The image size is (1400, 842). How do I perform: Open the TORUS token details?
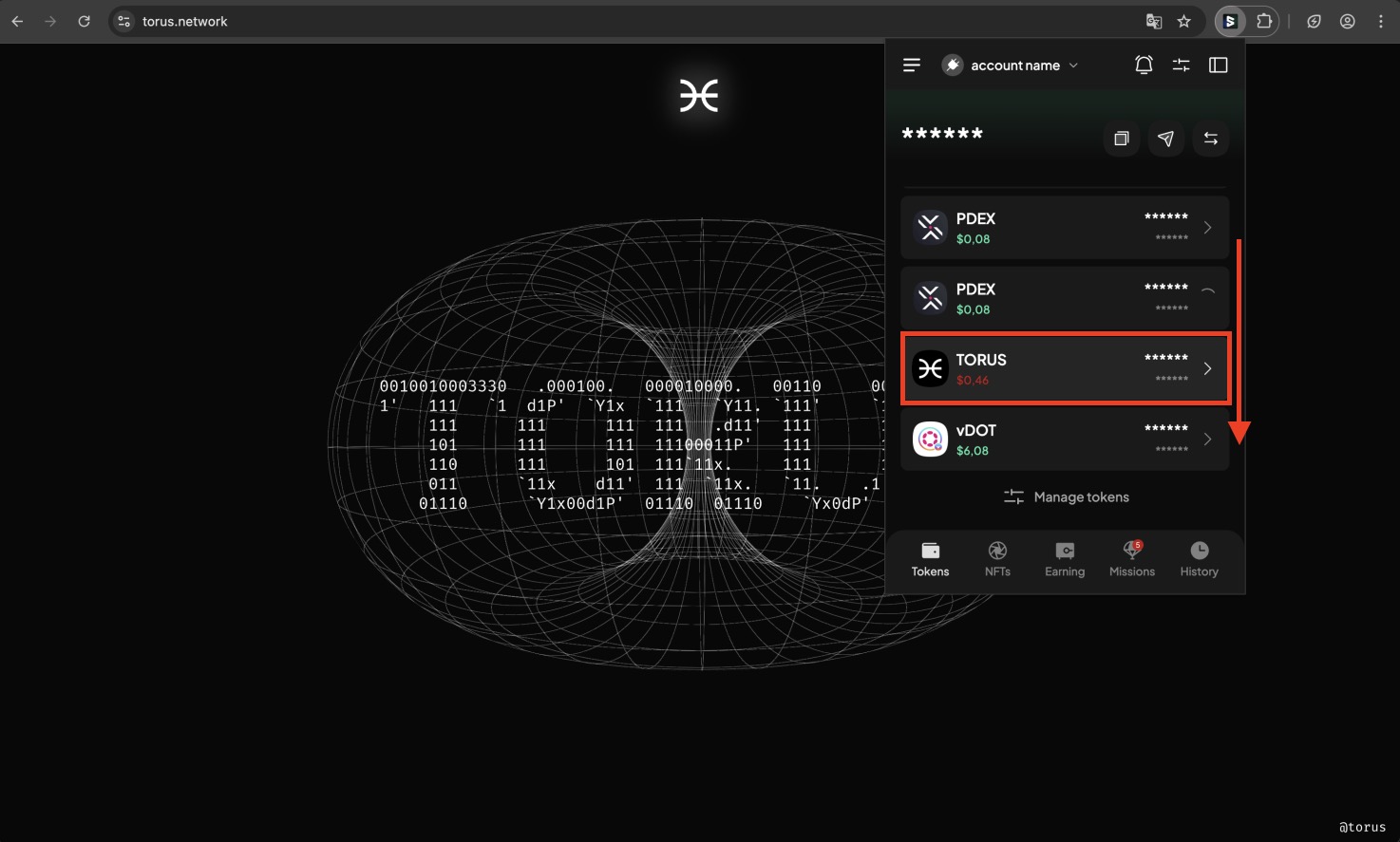pos(1064,368)
